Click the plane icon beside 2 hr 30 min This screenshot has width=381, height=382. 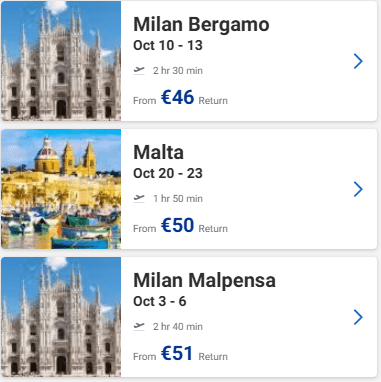139,70
